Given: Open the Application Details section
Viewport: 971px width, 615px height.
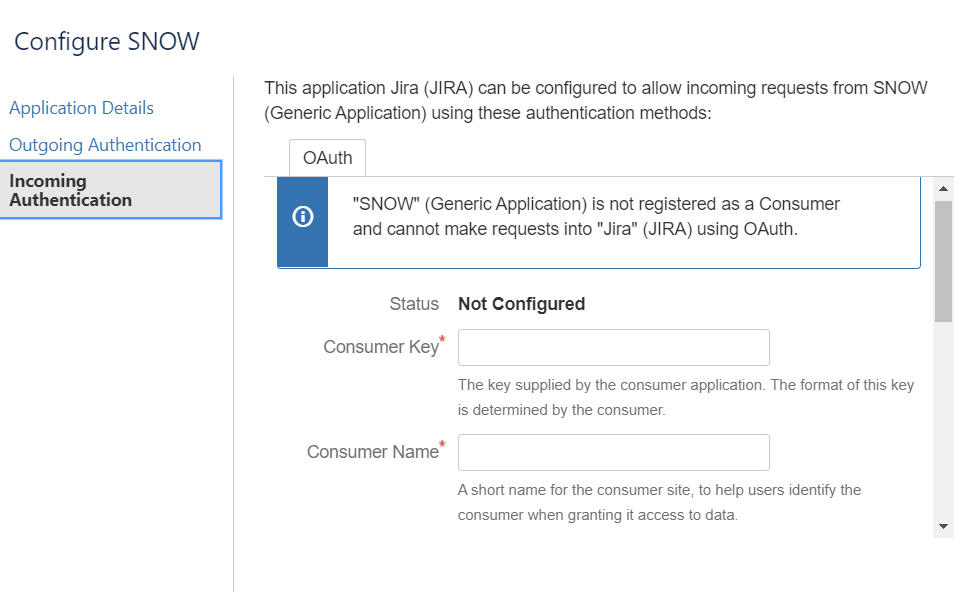Looking at the screenshot, I should (81, 108).
